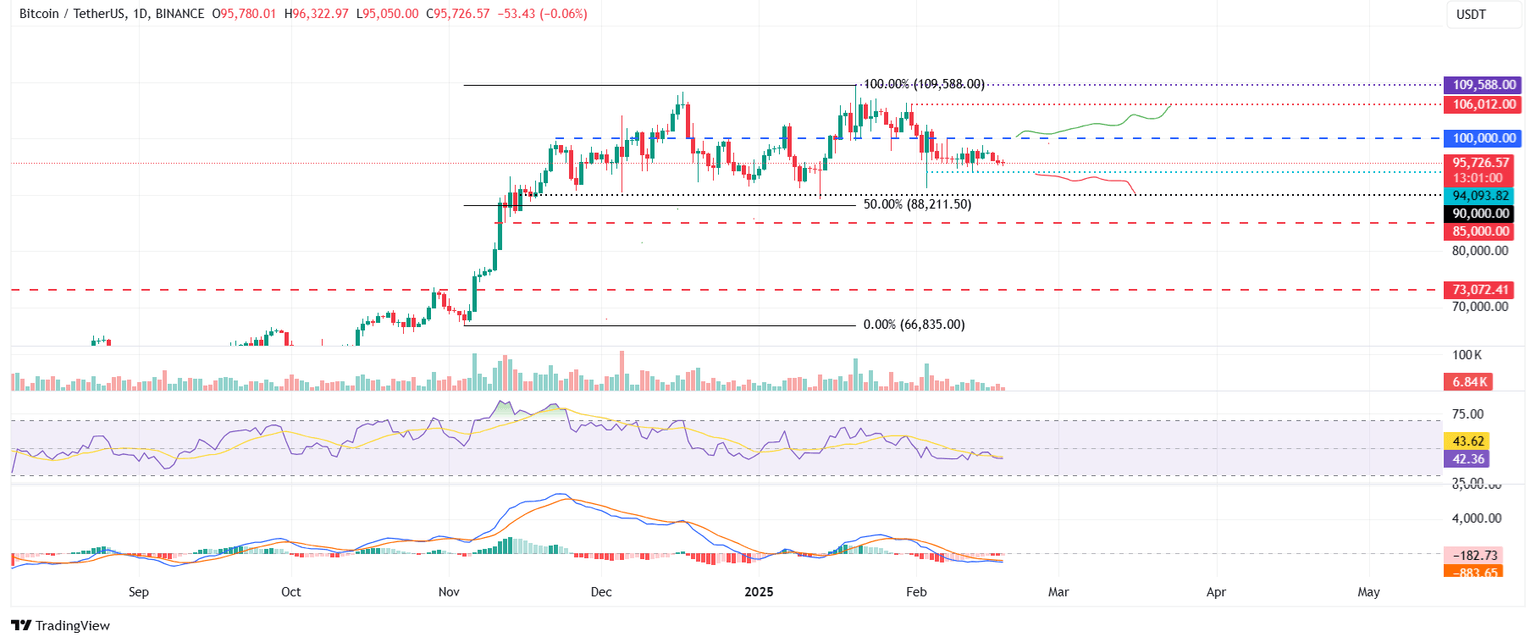This screenshot has width=1536, height=644.
Task: Select the 109,588.00 purple price label
Action: pos(1481,84)
